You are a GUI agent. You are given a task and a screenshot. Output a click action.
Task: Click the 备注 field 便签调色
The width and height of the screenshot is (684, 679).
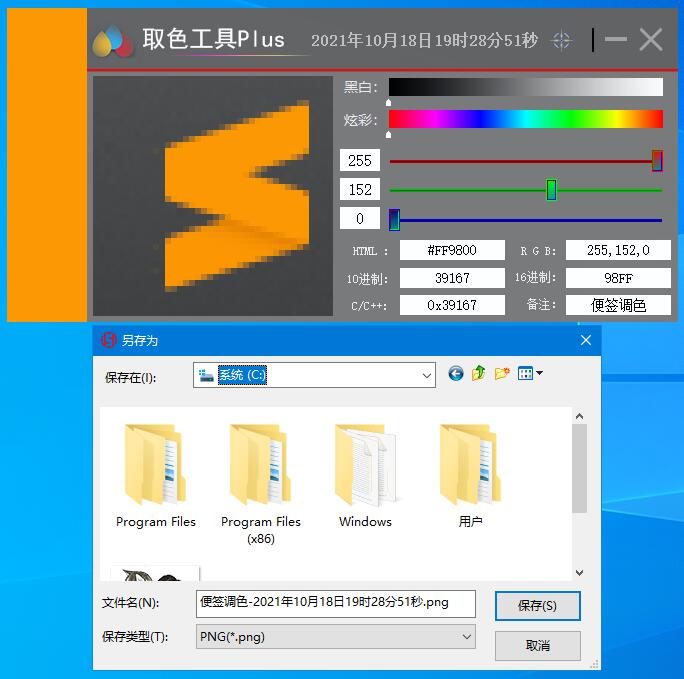[618, 305]
